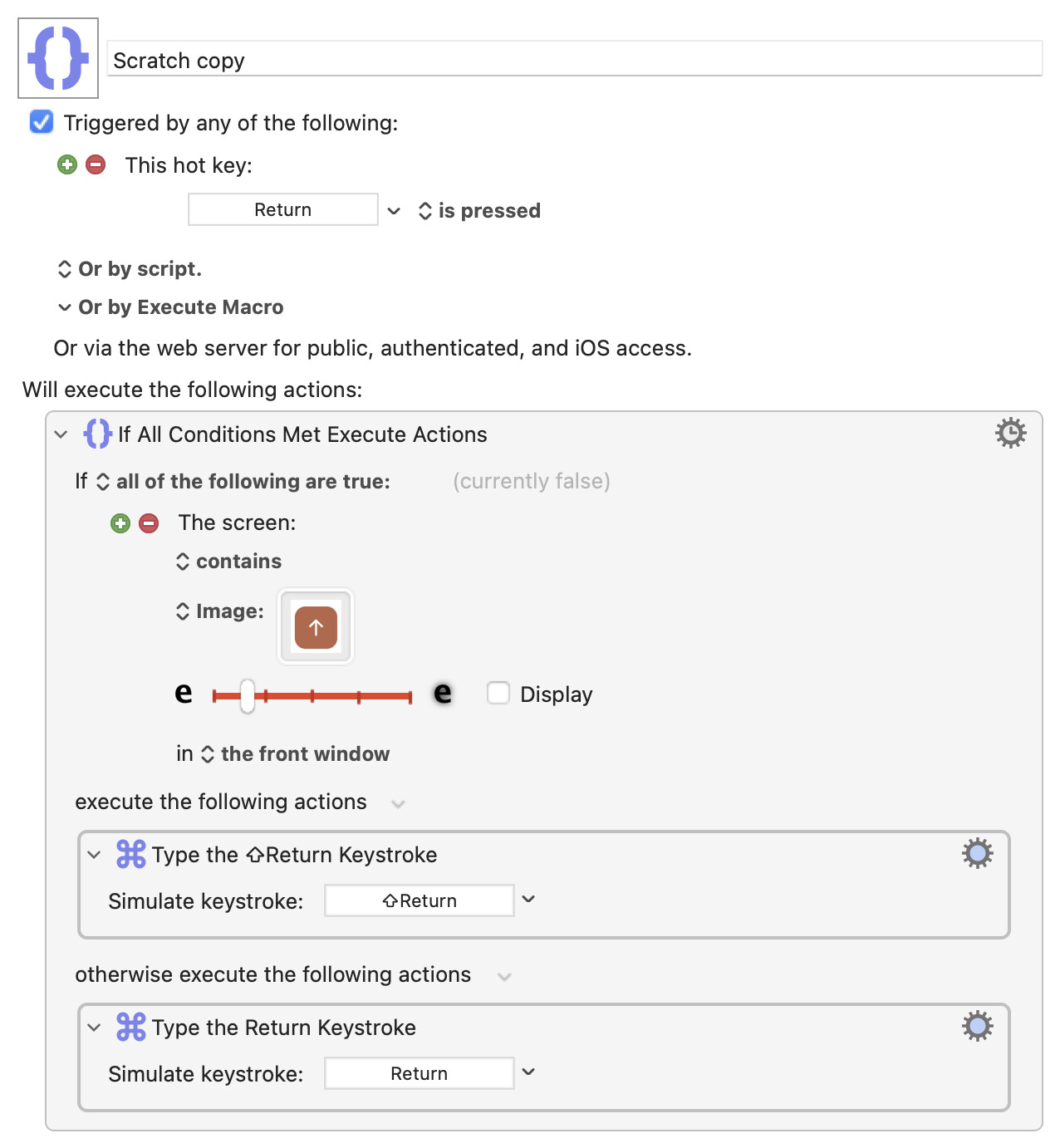Image resolution: width=1060 pixels, height=1148 pixels.
Task: Open the If All Conditions action gear menu
Action: coord(1010,434)
